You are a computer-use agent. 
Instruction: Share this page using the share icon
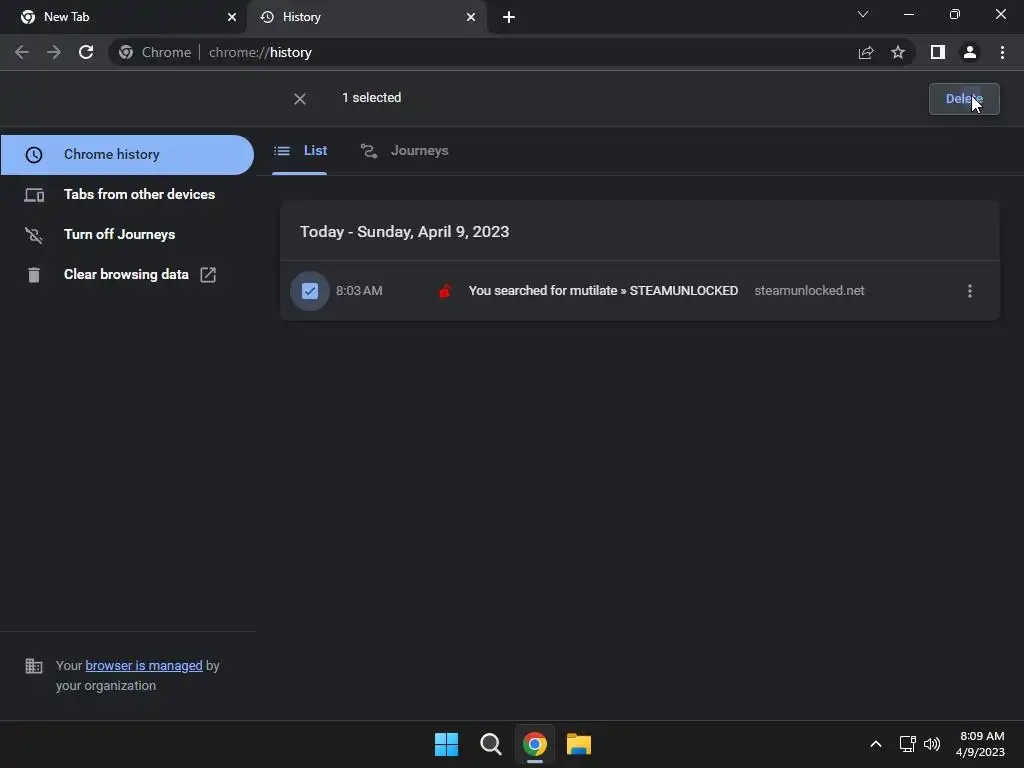(x=866, y=52)
